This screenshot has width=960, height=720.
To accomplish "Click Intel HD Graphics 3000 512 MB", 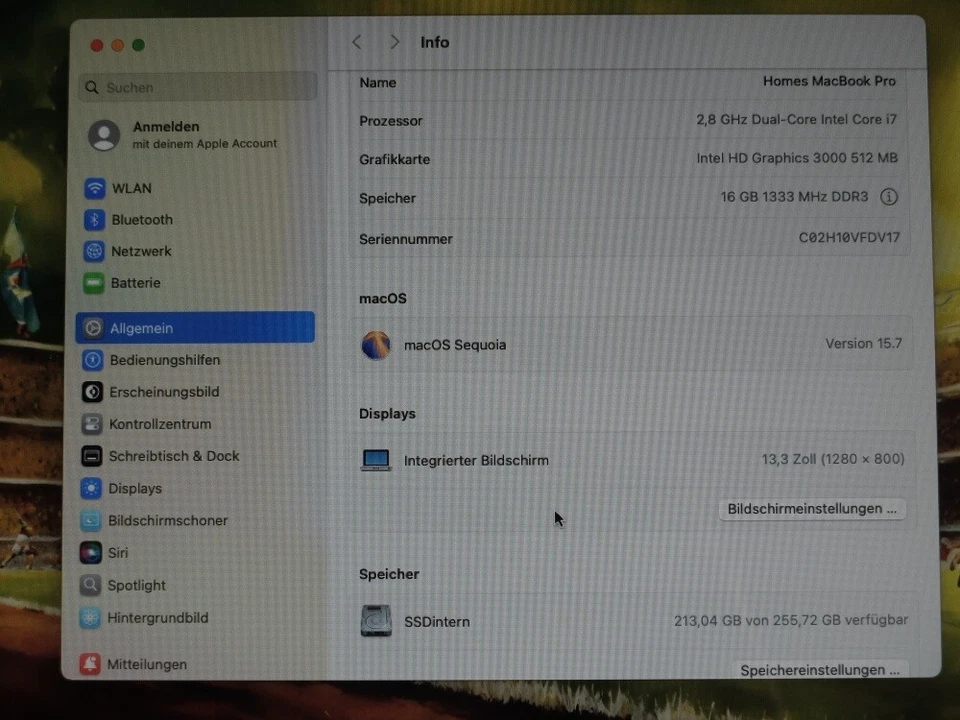I will click(x=797, y=158).
